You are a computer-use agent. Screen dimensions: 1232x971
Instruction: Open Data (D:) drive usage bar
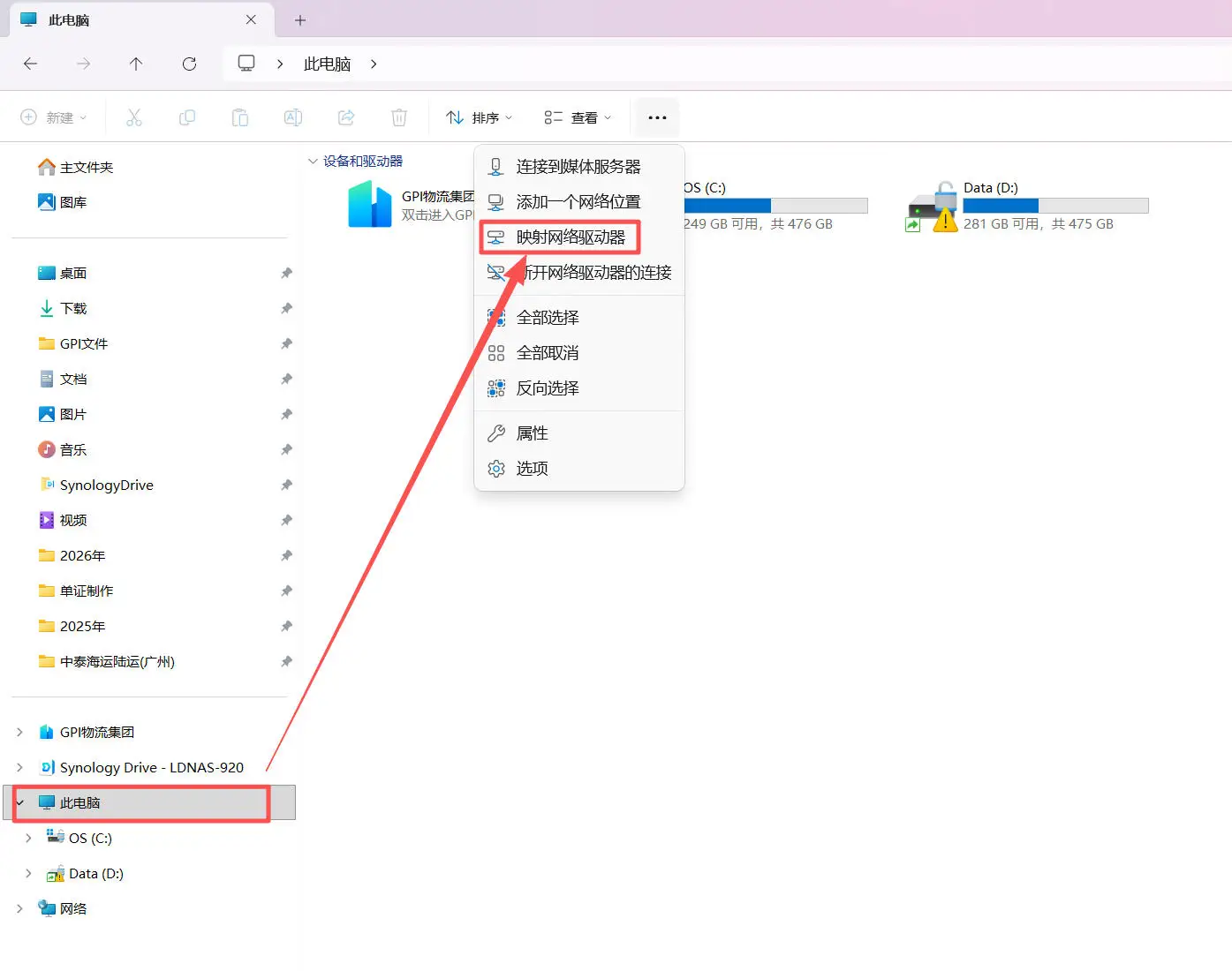point(1055,206)
